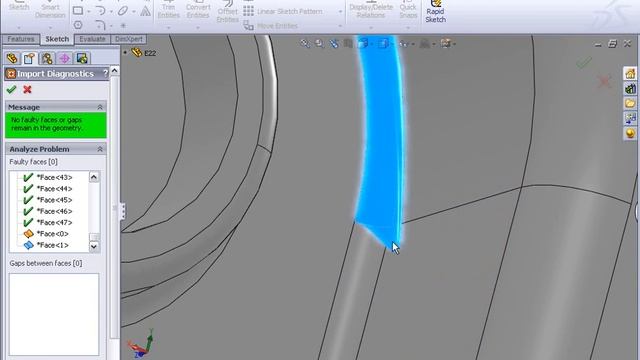Select *Face<45> in faulty faces list
Viewport: 640px width, 360px height.
click(x=54, y=200)
